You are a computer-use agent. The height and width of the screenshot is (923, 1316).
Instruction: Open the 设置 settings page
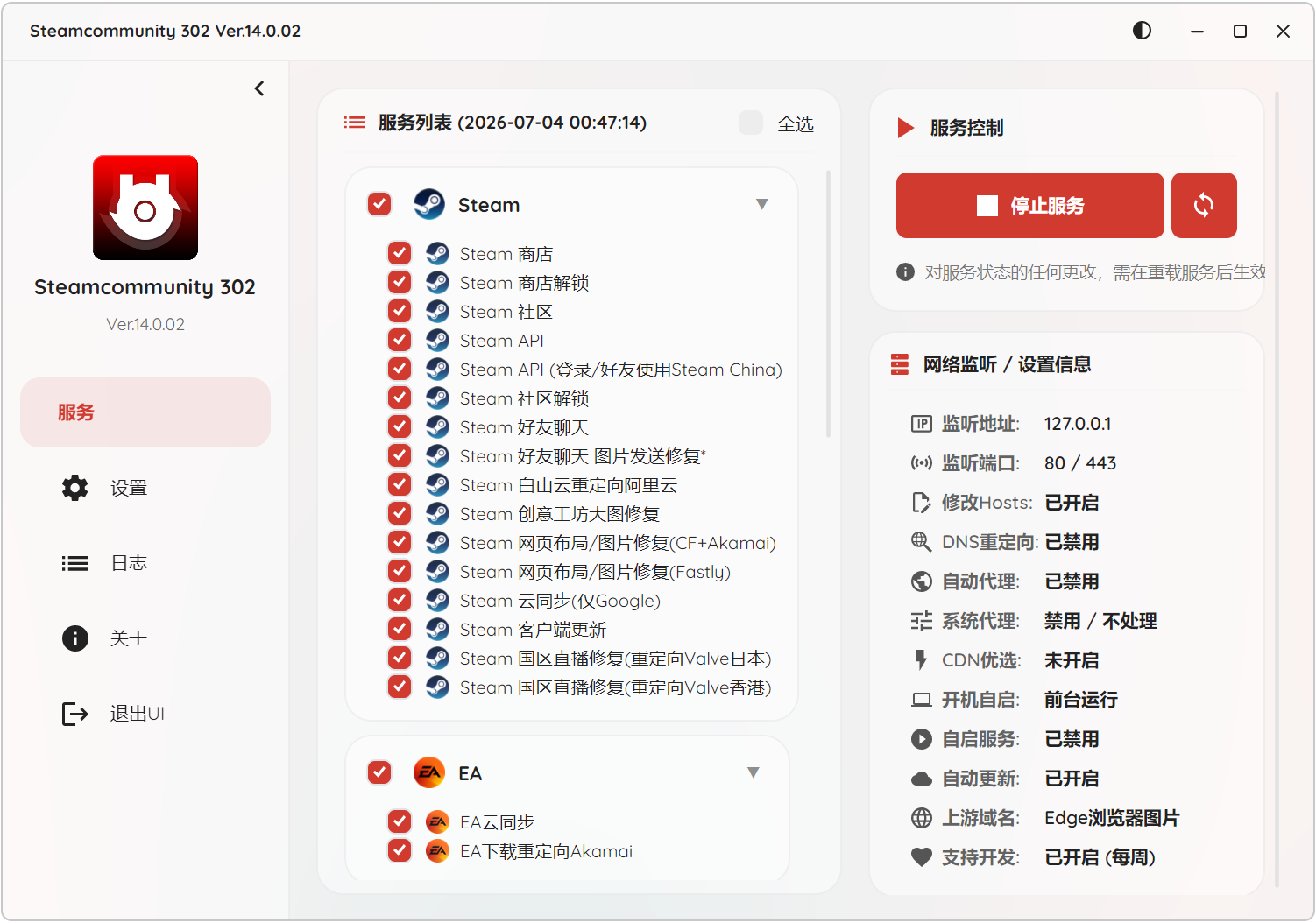tap(145, 488)
